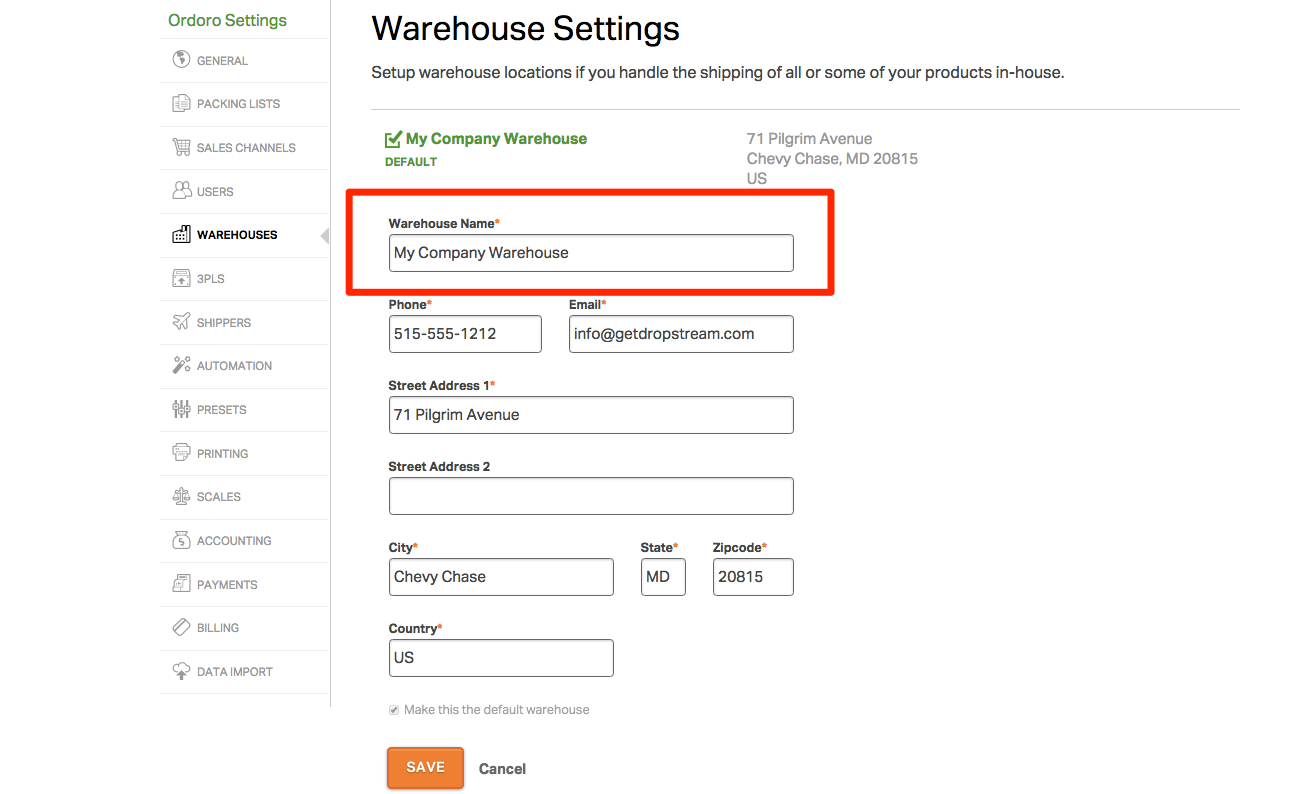Click the Chevy Chase, MD 20815 summary text
1302x794 pixels.
tap(832, 159)
